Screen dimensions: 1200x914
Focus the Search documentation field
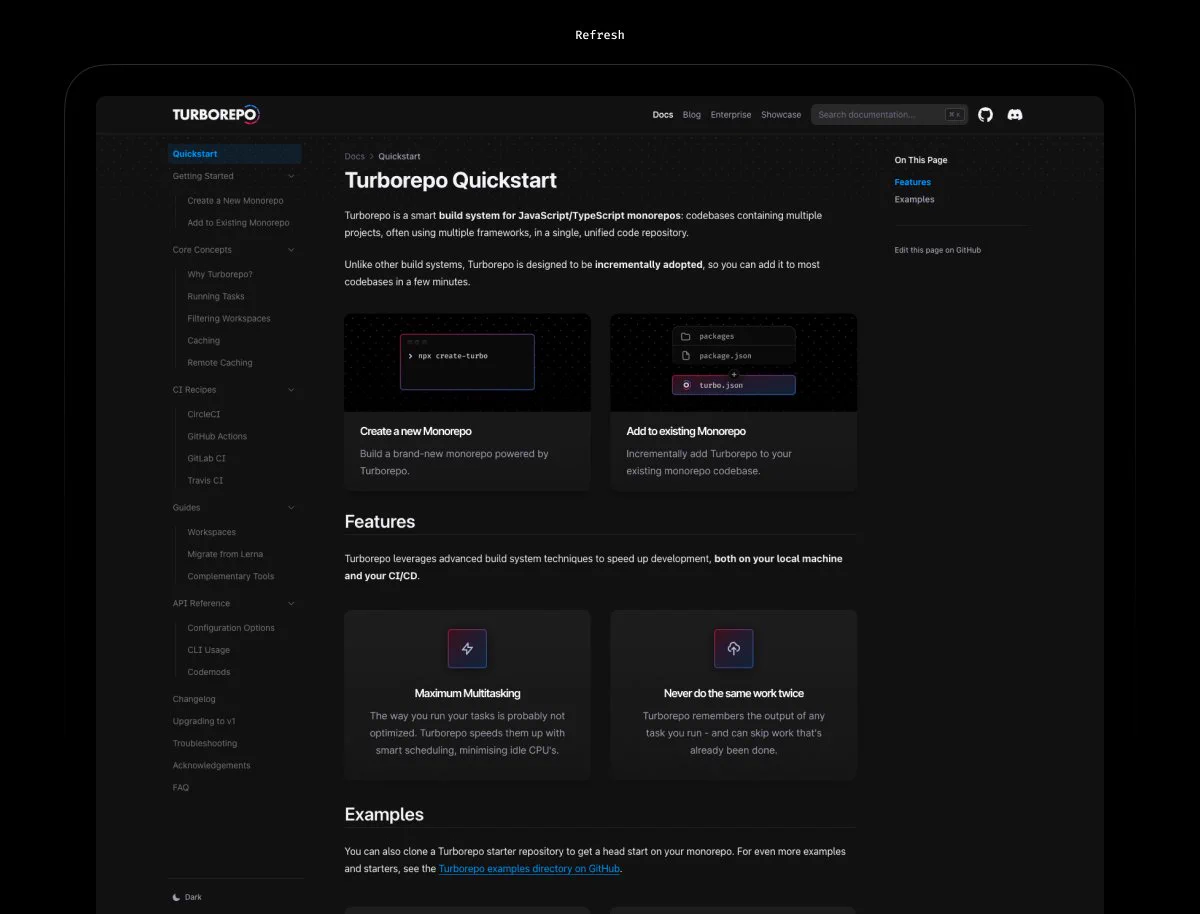coord(890,115)
